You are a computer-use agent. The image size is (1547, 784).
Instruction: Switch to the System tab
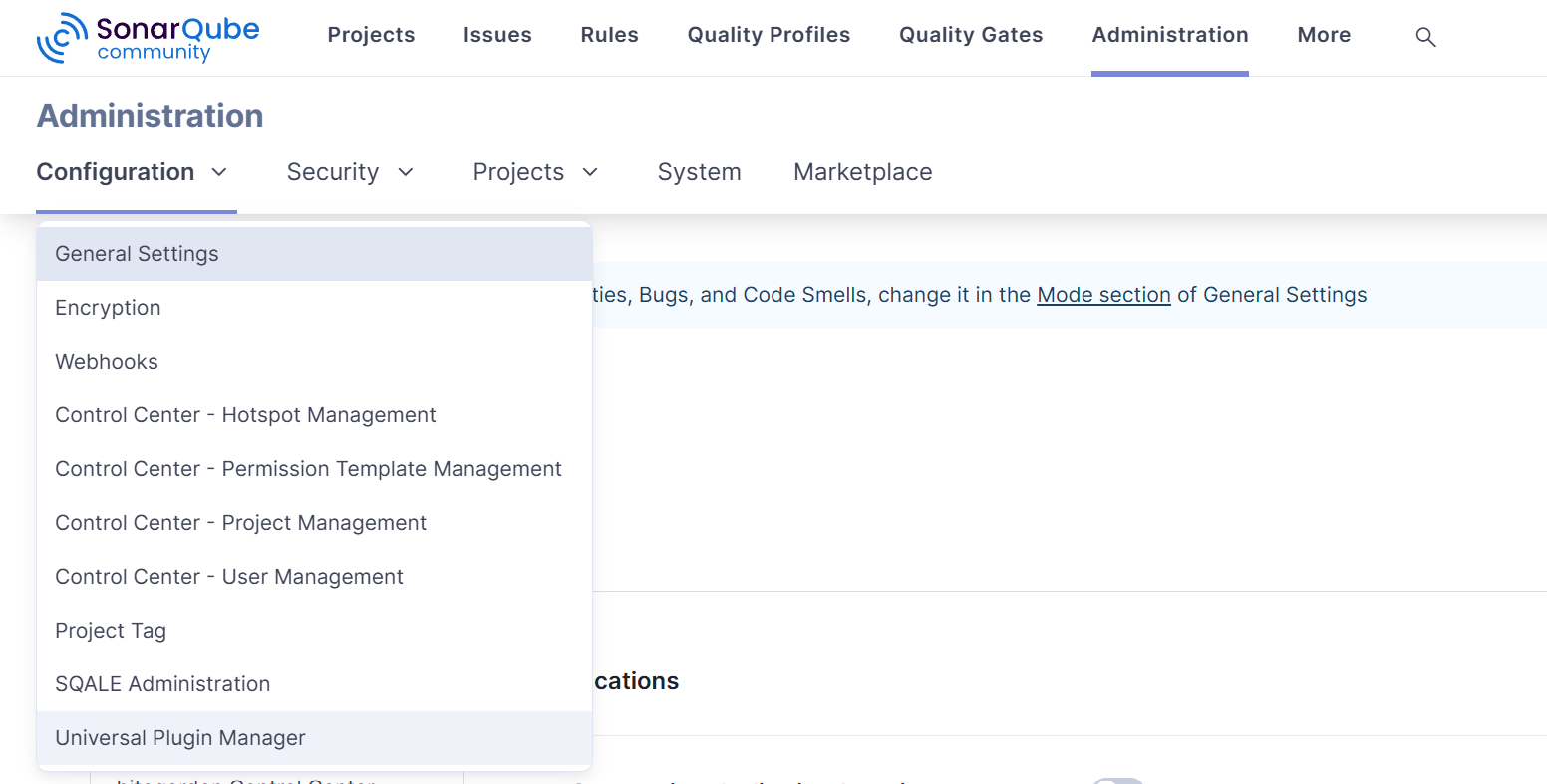699,172
